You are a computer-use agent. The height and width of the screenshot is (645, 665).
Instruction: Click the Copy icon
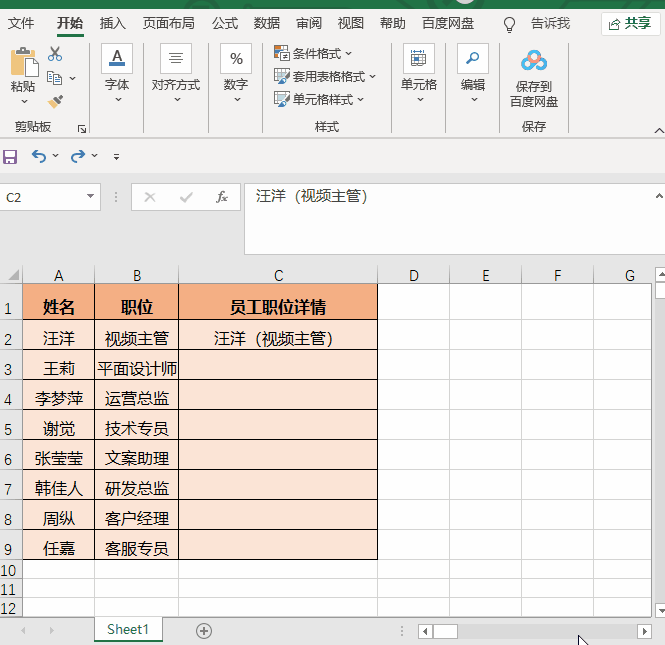point(54,78)
